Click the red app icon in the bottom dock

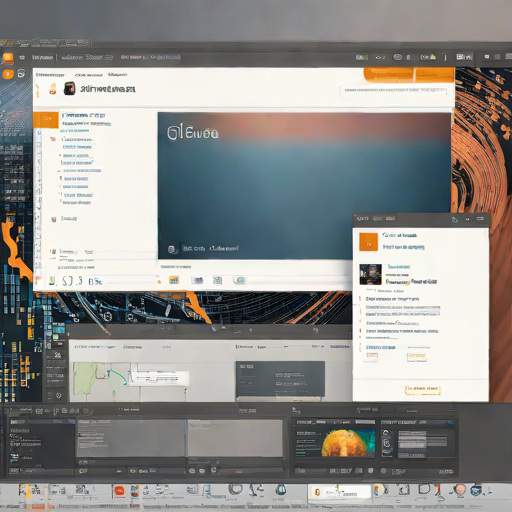[x=119, y=491]
